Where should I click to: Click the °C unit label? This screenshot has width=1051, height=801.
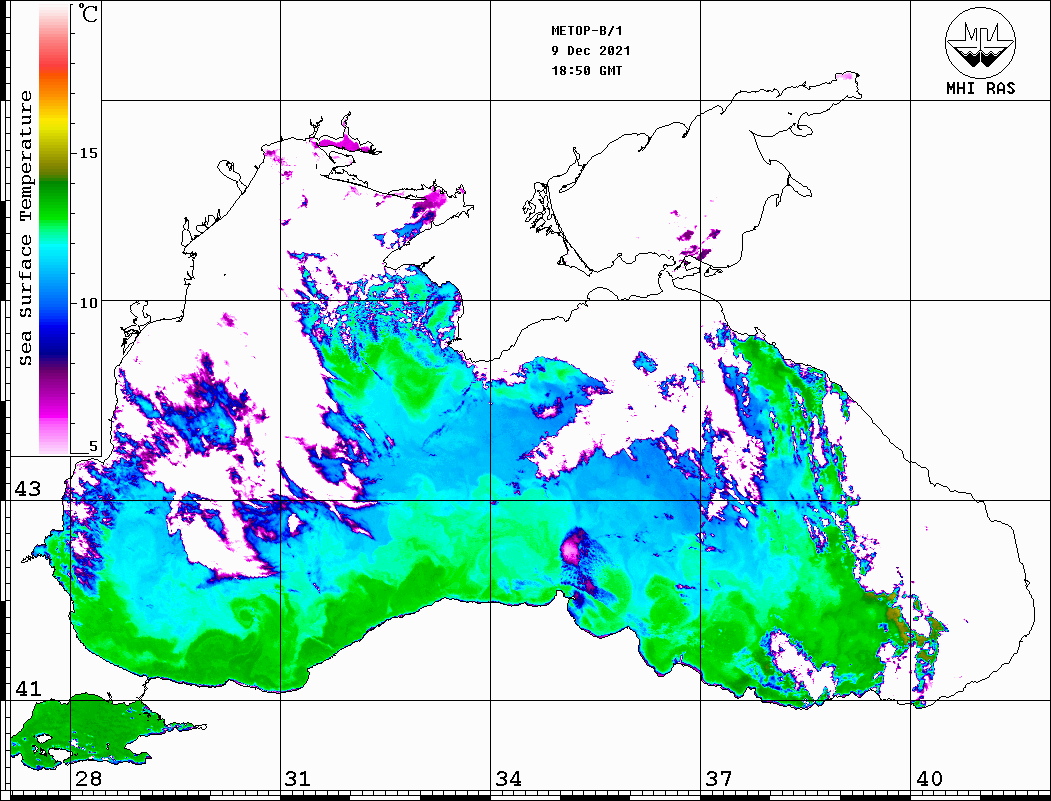[x=88, y=13]
